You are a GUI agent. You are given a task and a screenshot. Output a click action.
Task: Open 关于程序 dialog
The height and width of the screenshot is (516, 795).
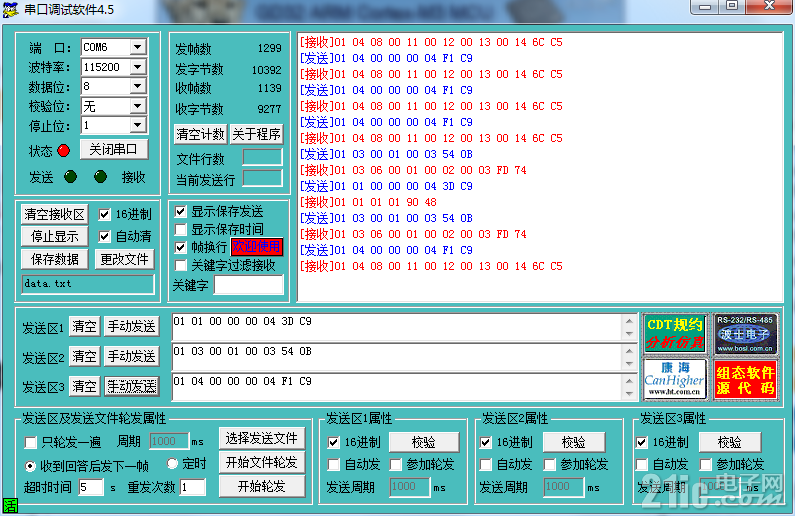click(257, 134)
